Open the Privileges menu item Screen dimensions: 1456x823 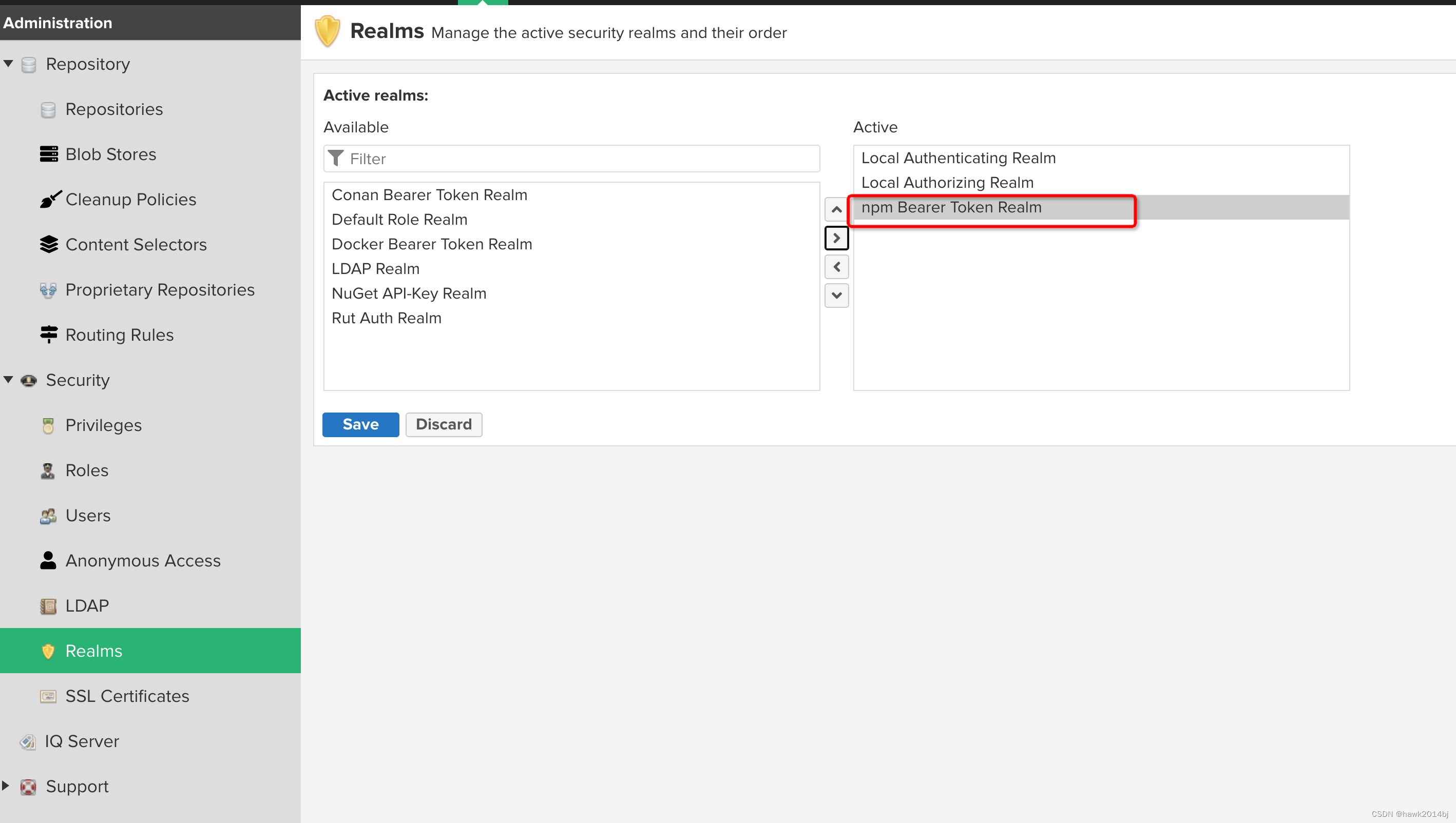(x=104, y=425)
